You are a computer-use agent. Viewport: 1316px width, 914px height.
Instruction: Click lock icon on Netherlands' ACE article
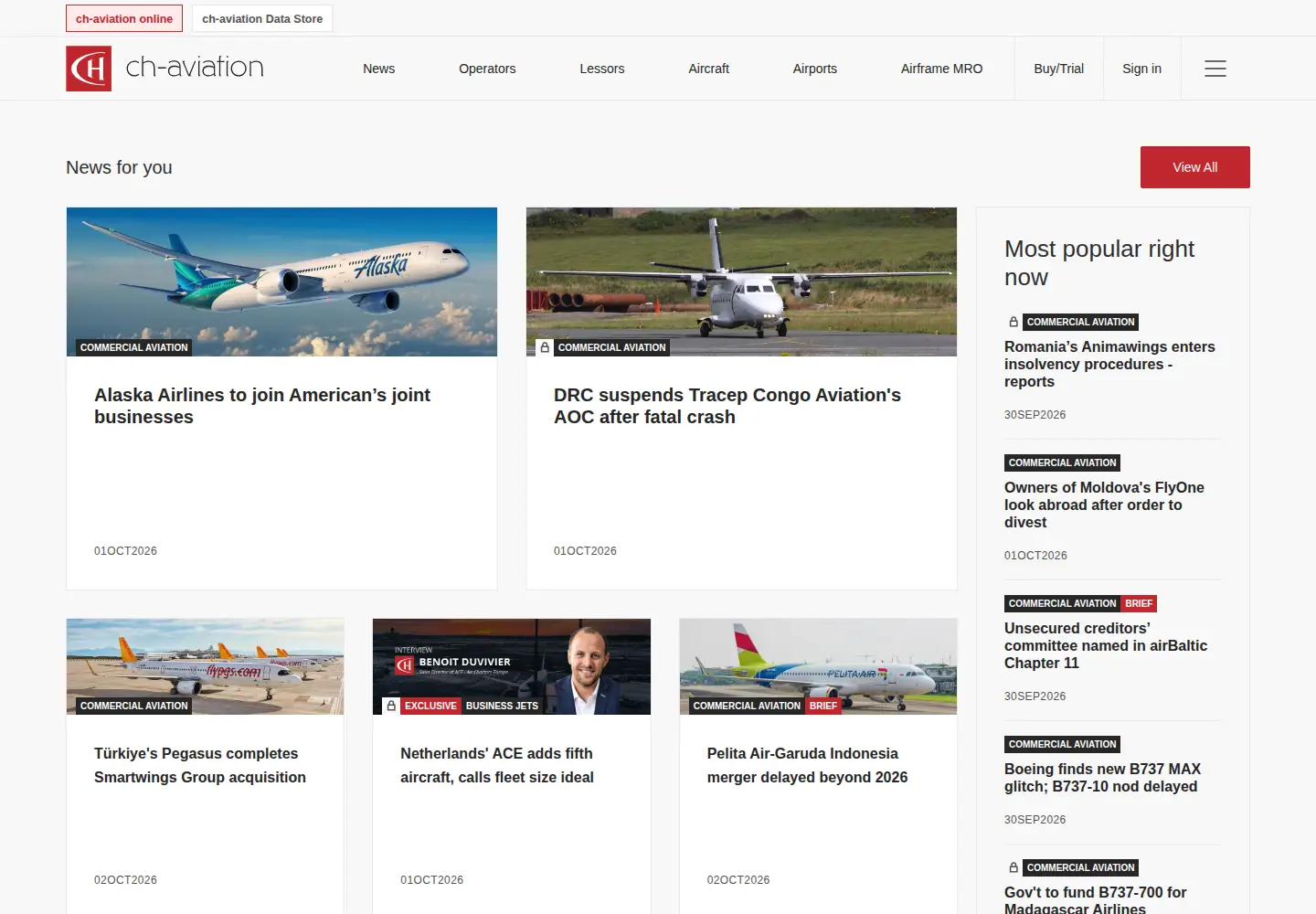coord(391,706)
